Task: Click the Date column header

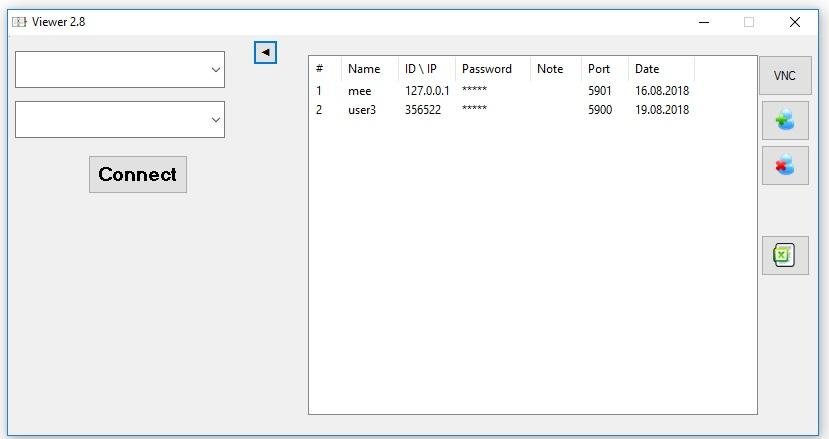Action: coord(661,69)
